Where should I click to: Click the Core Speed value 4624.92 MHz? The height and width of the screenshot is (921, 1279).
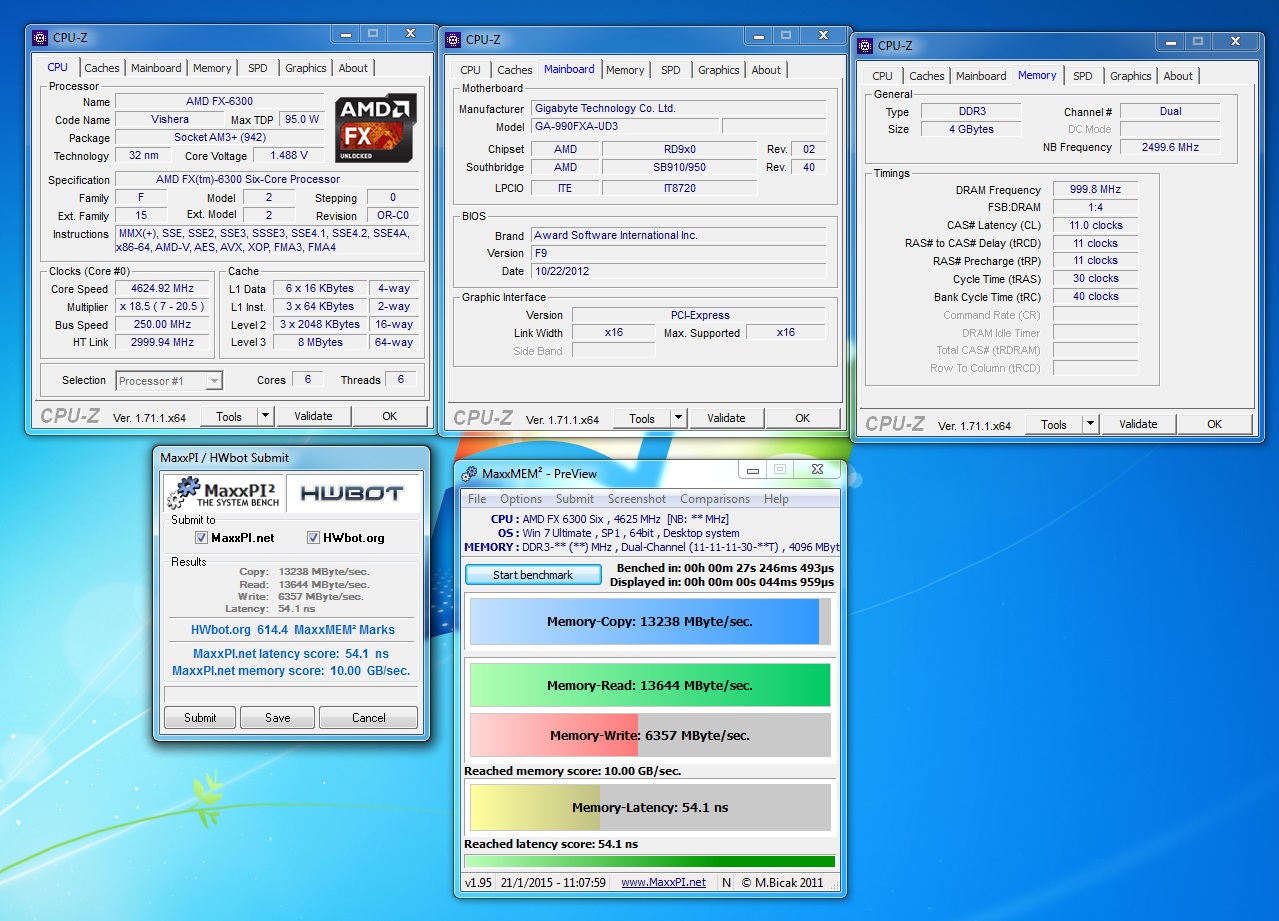pos(163,289)
